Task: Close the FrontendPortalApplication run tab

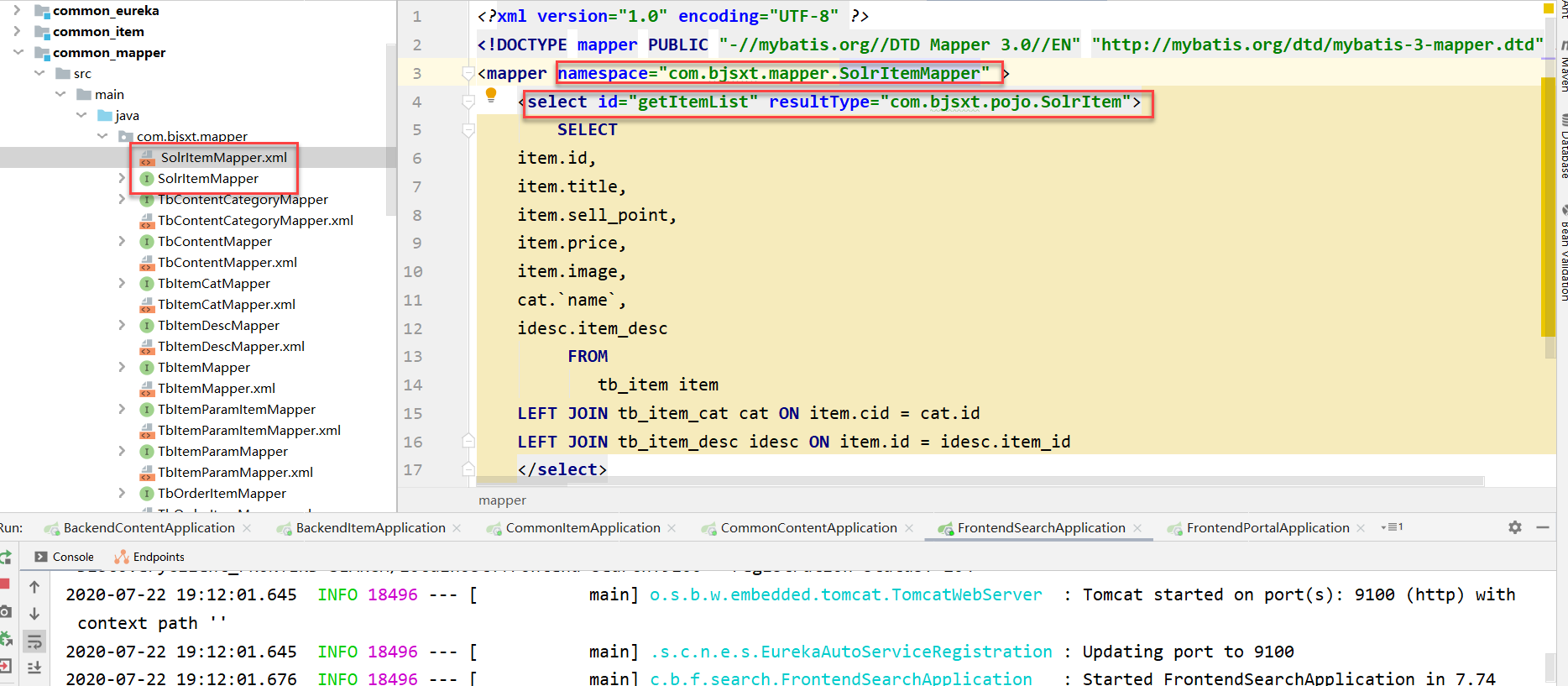Action: click(x=1361, y=528)
